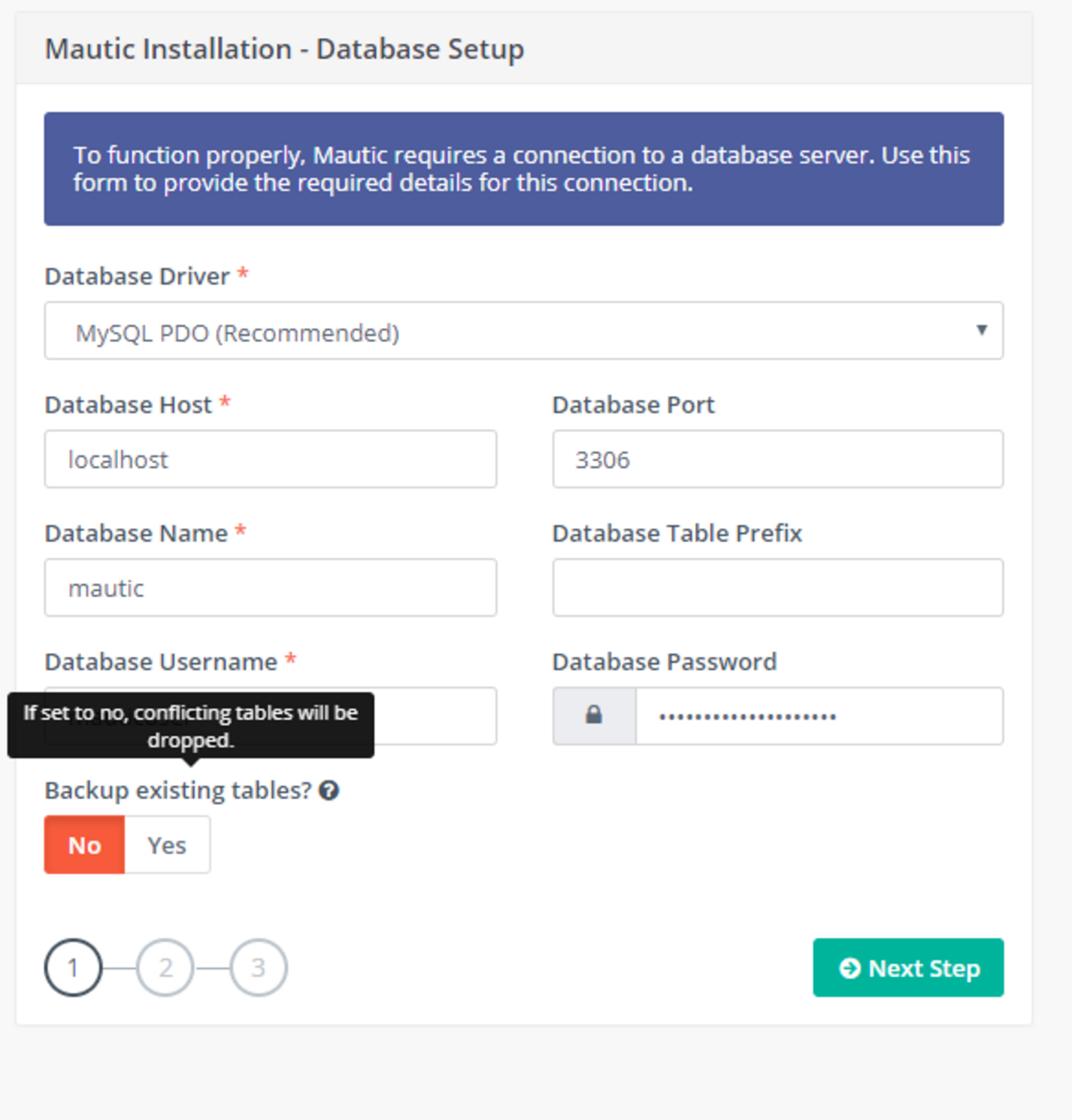Click the lock icon beside password

tap(594, 715)
